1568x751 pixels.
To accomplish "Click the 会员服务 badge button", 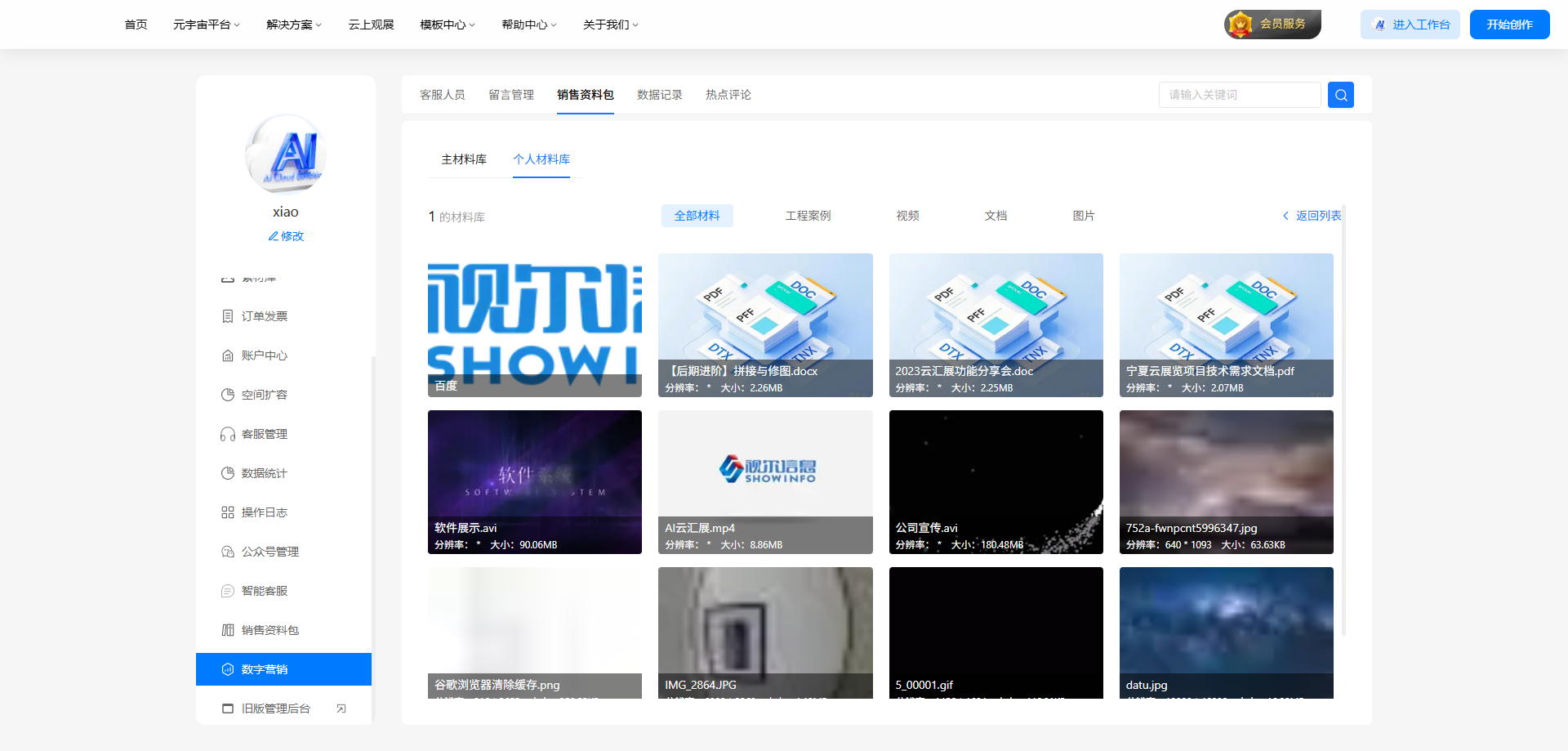I will pos(1272,25).
